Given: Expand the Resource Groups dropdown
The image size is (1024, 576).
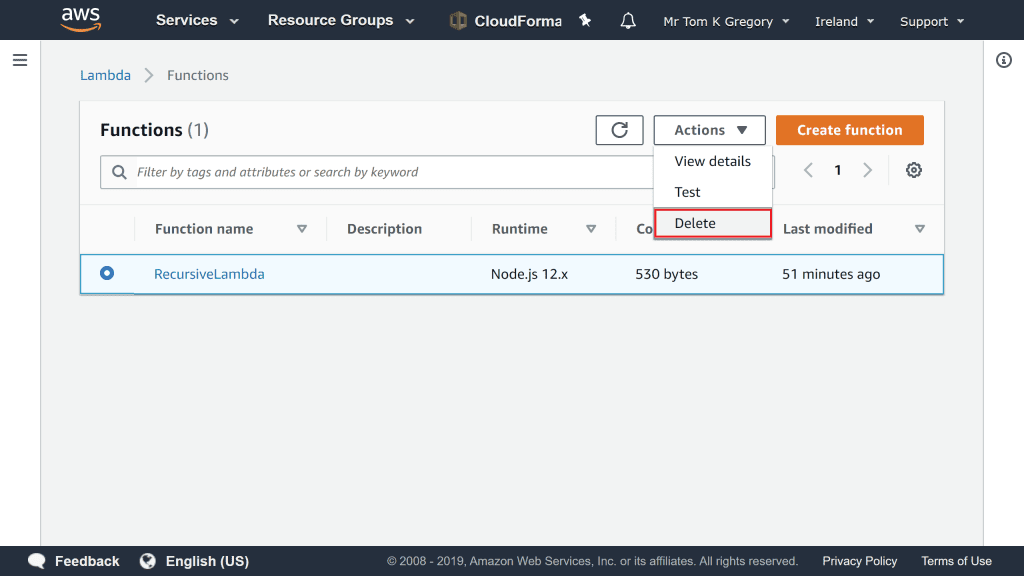Looking at the screenshot, I should pyautogui.click(x=340, y=21).
